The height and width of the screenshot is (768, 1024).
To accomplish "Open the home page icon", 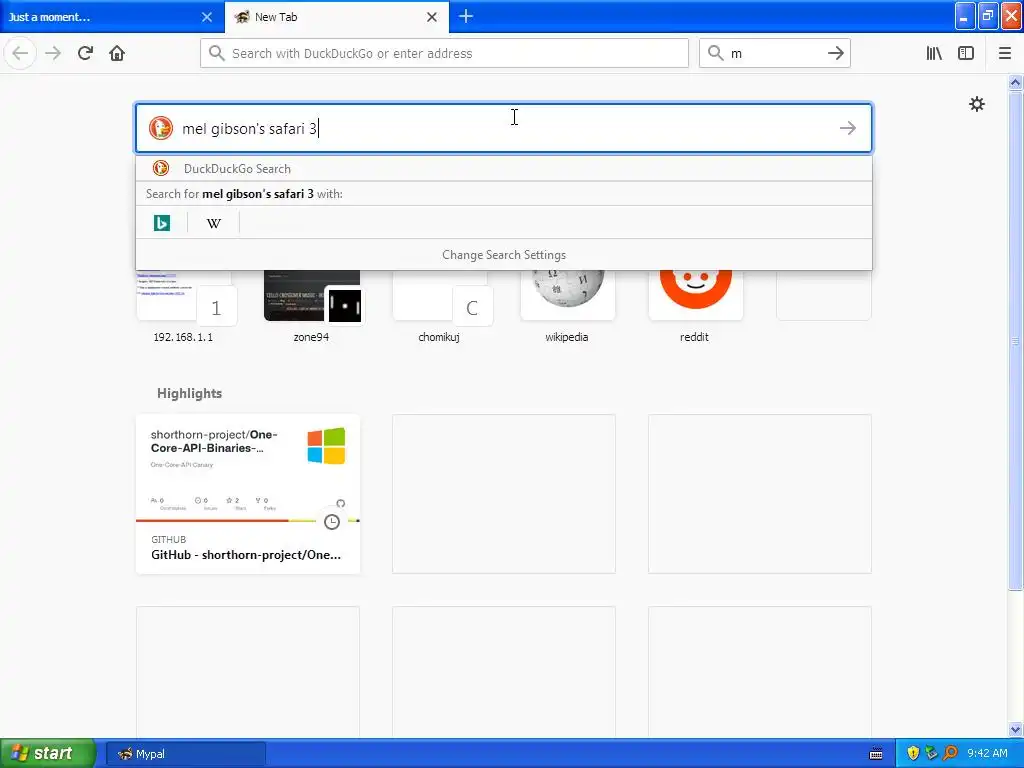I will [x=117, y=53].
